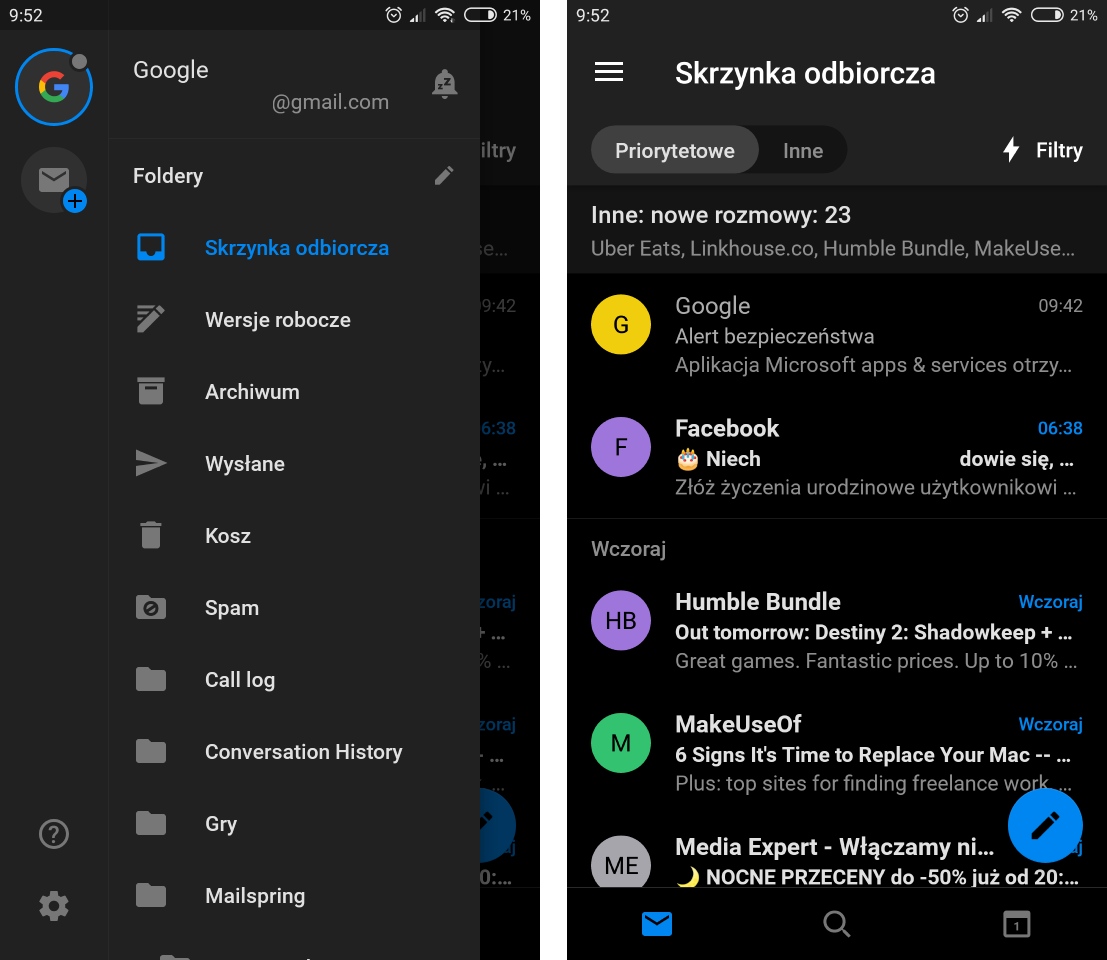Open the Spam folder

tap(294, 608)
